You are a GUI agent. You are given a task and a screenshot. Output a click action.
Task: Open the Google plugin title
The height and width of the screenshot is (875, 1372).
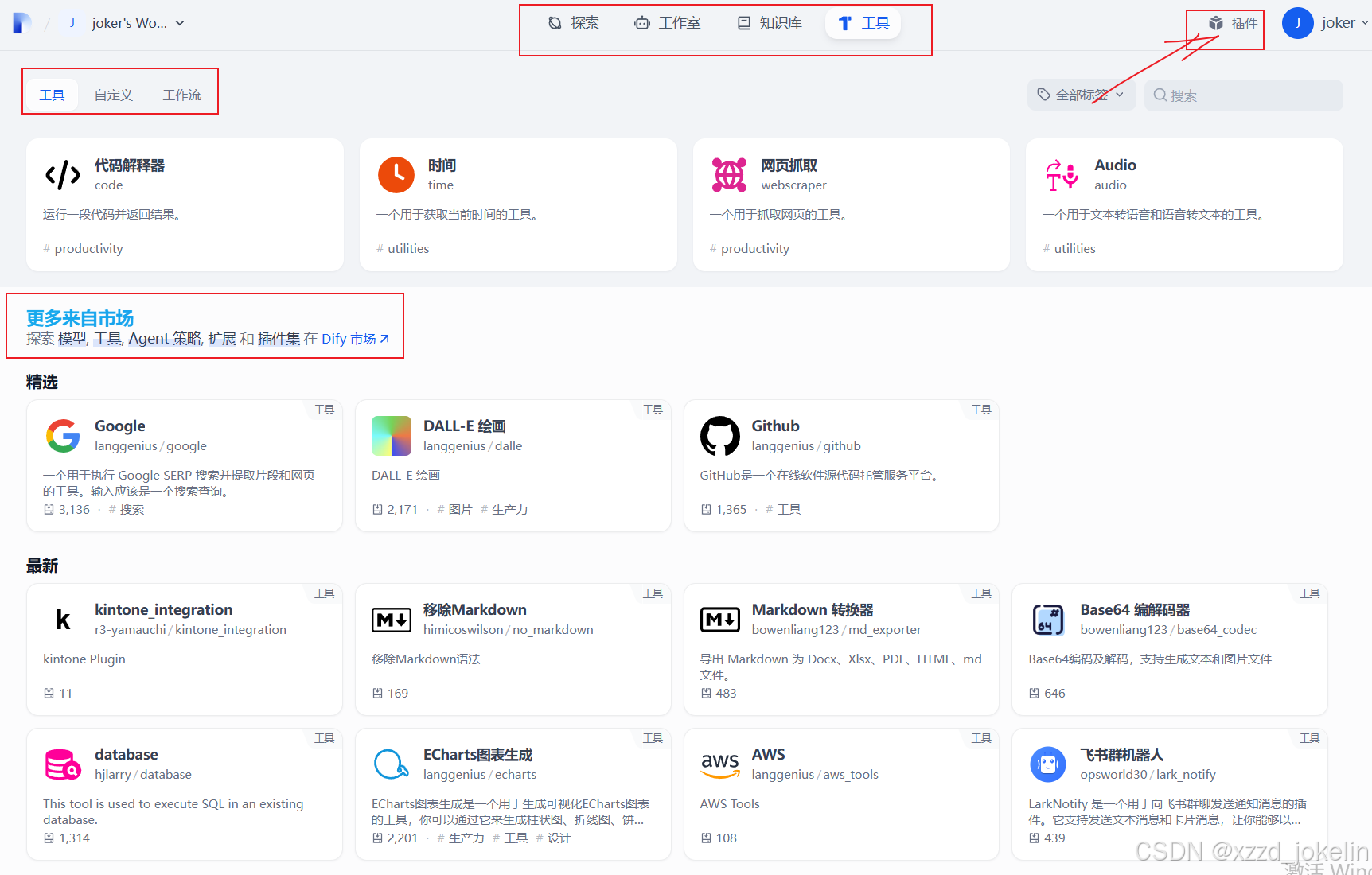pos(119,426)
